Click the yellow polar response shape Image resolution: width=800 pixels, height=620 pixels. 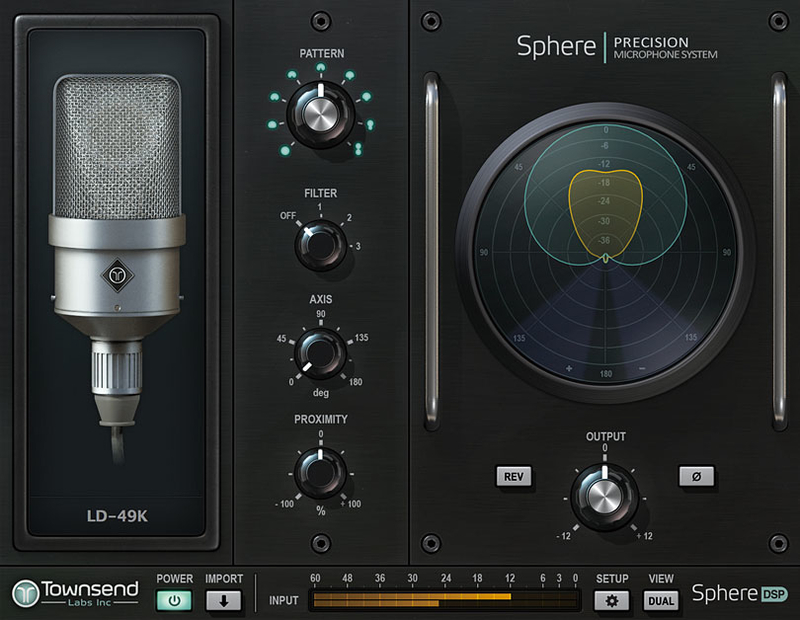point(605,214)
